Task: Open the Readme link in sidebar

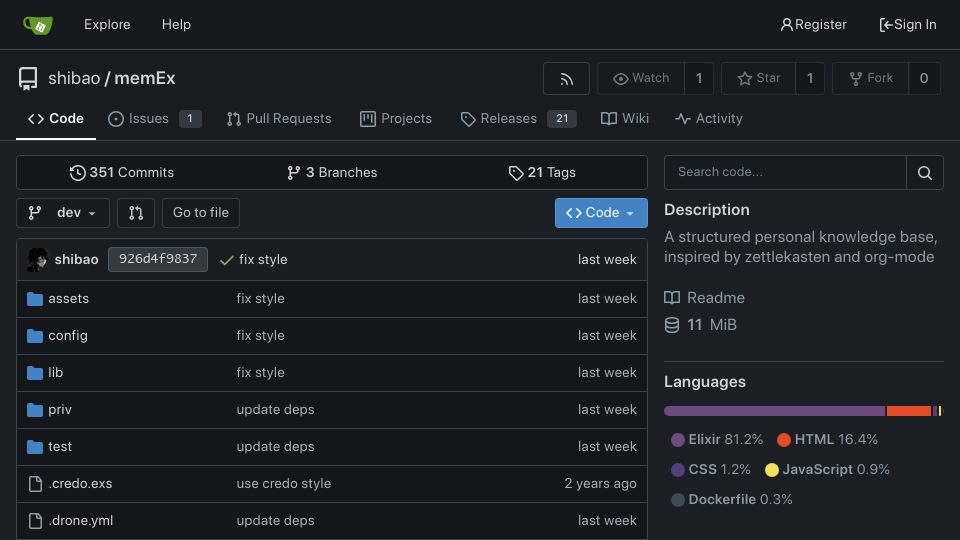Action: (716, 298)
